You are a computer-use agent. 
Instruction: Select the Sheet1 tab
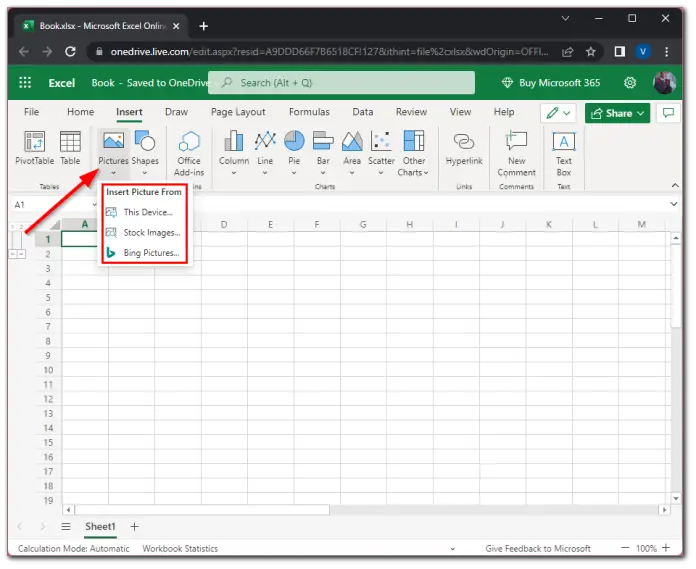(x=100, y=526)
